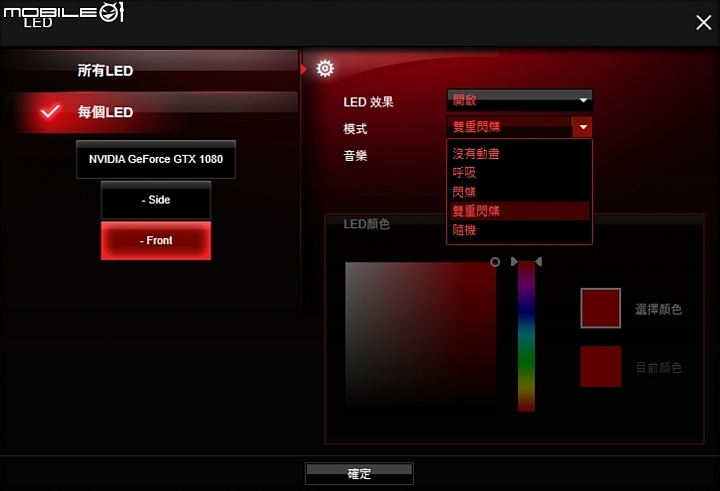Click the LED 效果 label
The image size is (720, 491).
(x=368, y=102)
